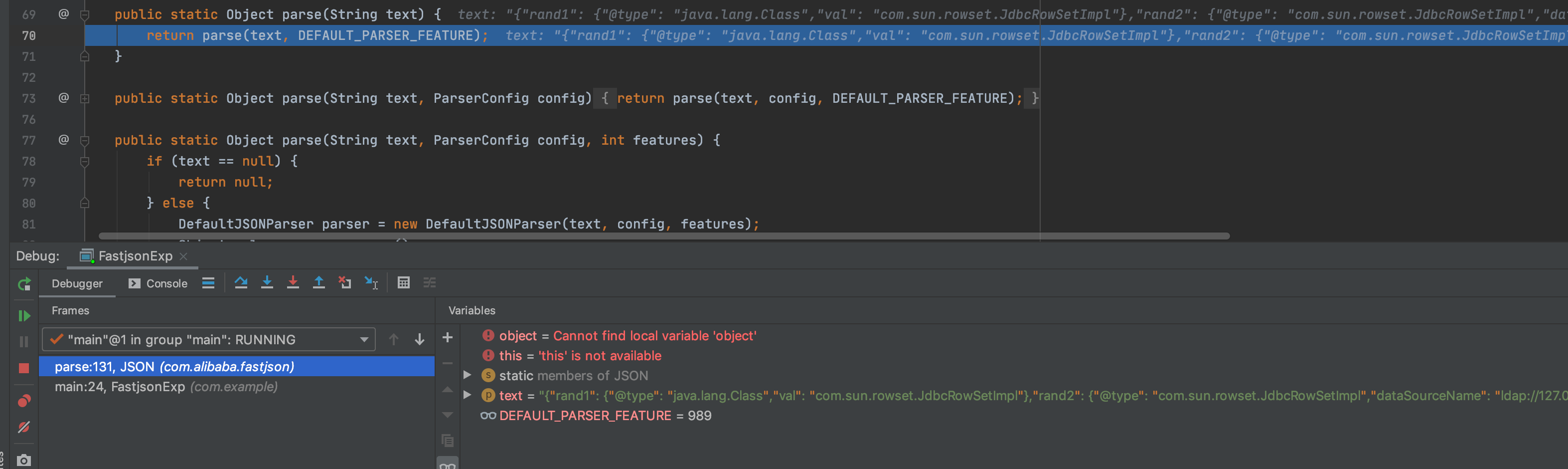Image resolution: width=1568 pixels, height=469 pixels.
Task: Click the Frames panel header
Action: coord(70,311)
